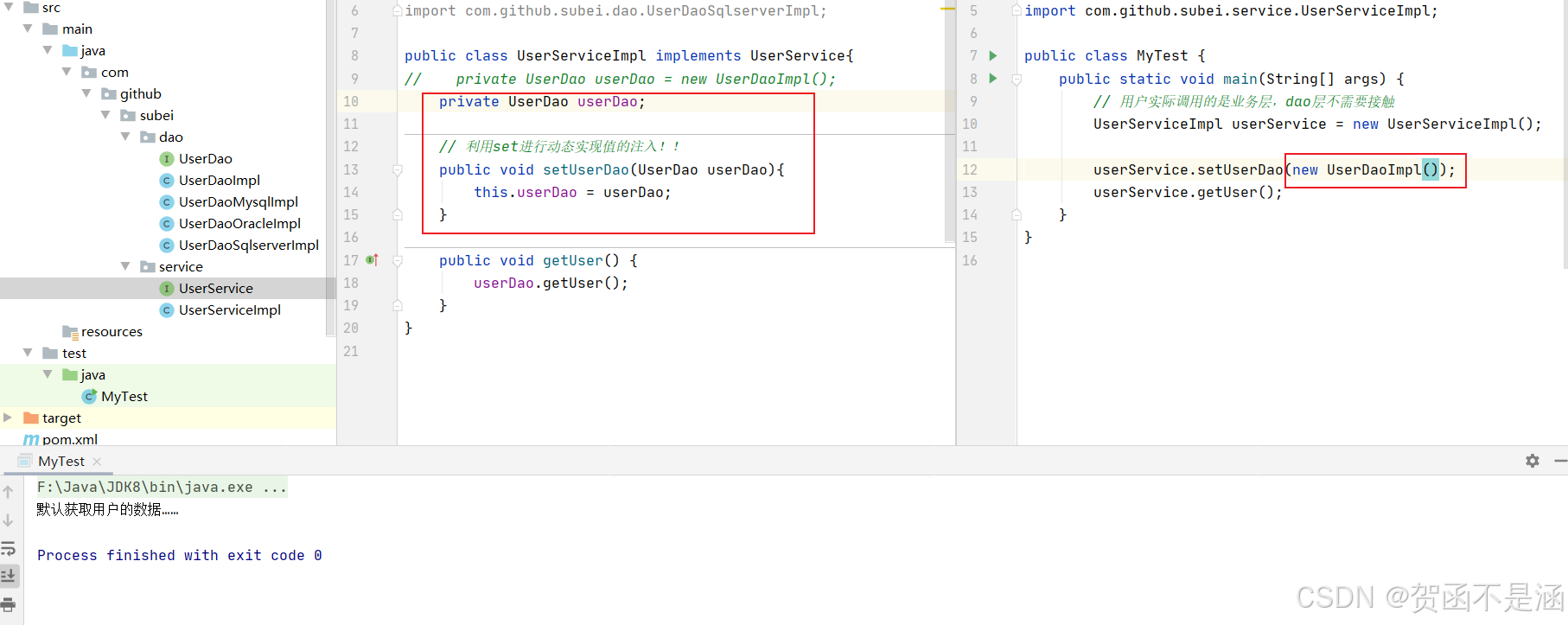Fold the import block in UserServiceImpl

pos(398,10)
